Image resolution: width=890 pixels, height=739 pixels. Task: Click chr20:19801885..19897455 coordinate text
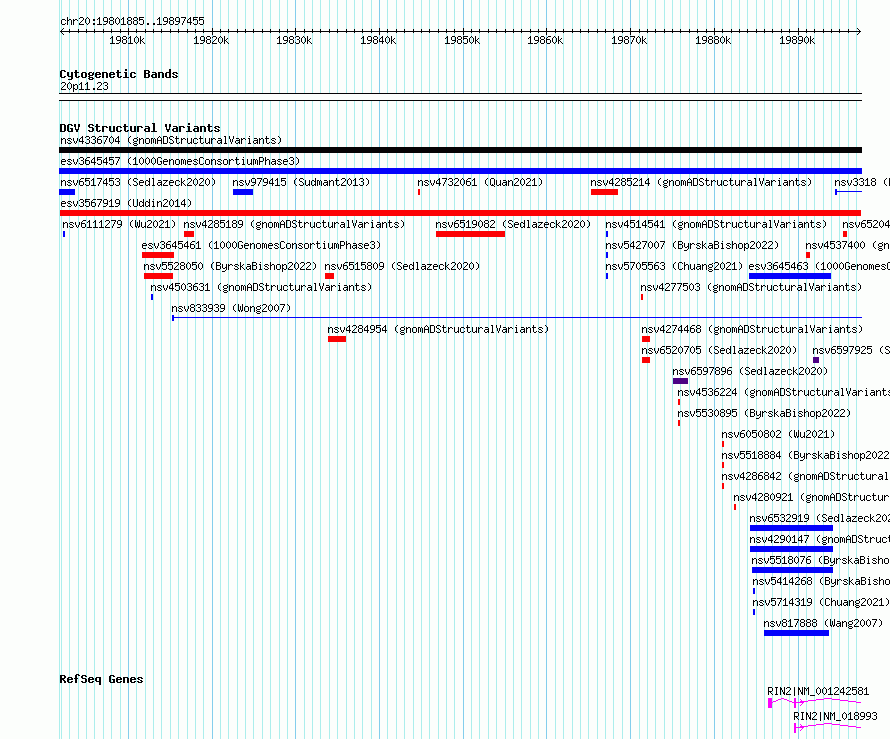[132, 21]
